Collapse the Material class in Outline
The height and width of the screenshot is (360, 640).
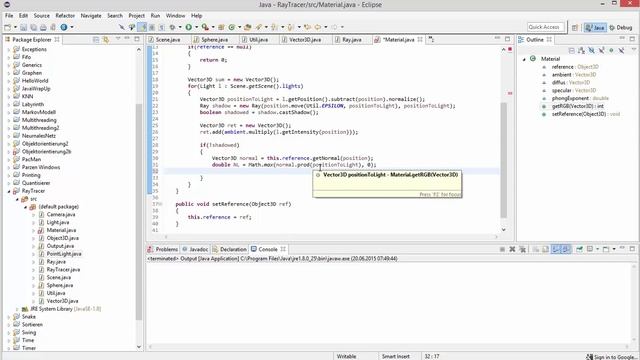524,59
